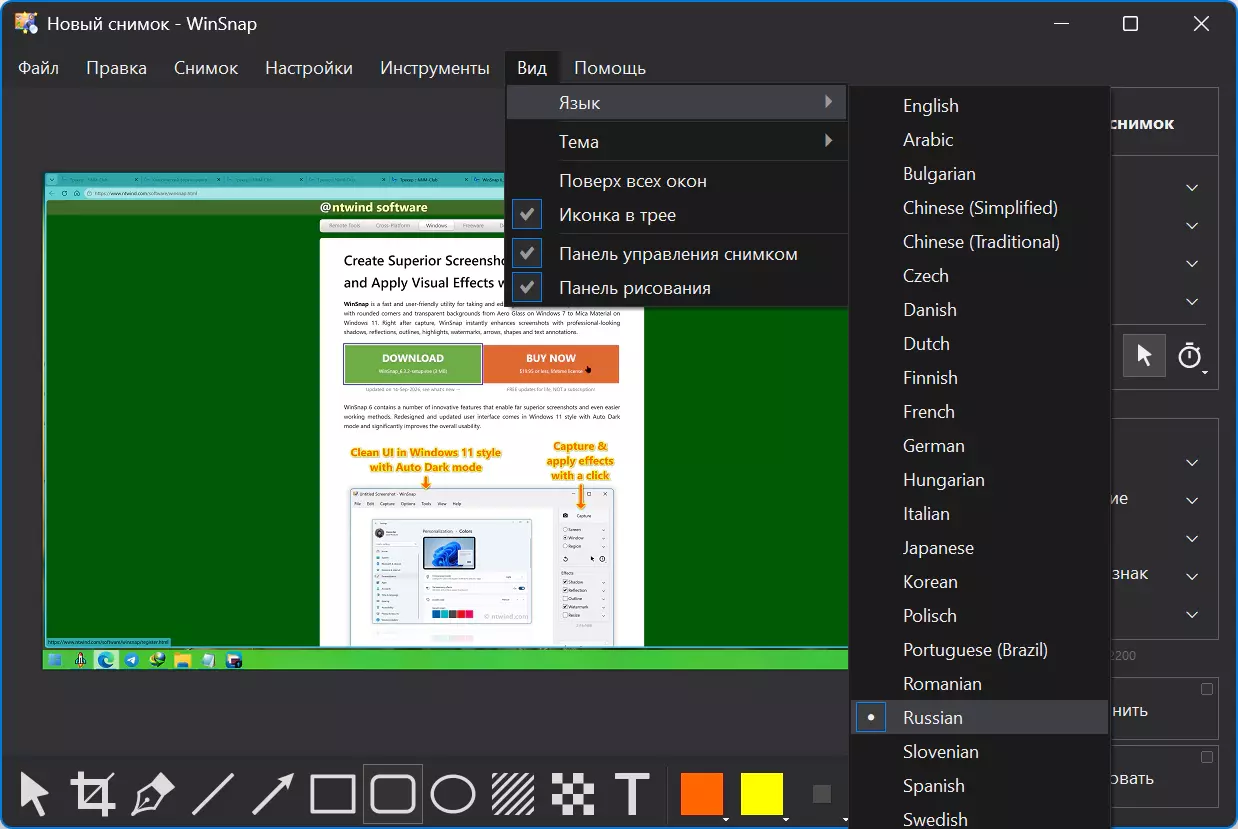Toggle 'Панель рисования' checkmark
This screenshot has height=829, width=1238.
527,288
